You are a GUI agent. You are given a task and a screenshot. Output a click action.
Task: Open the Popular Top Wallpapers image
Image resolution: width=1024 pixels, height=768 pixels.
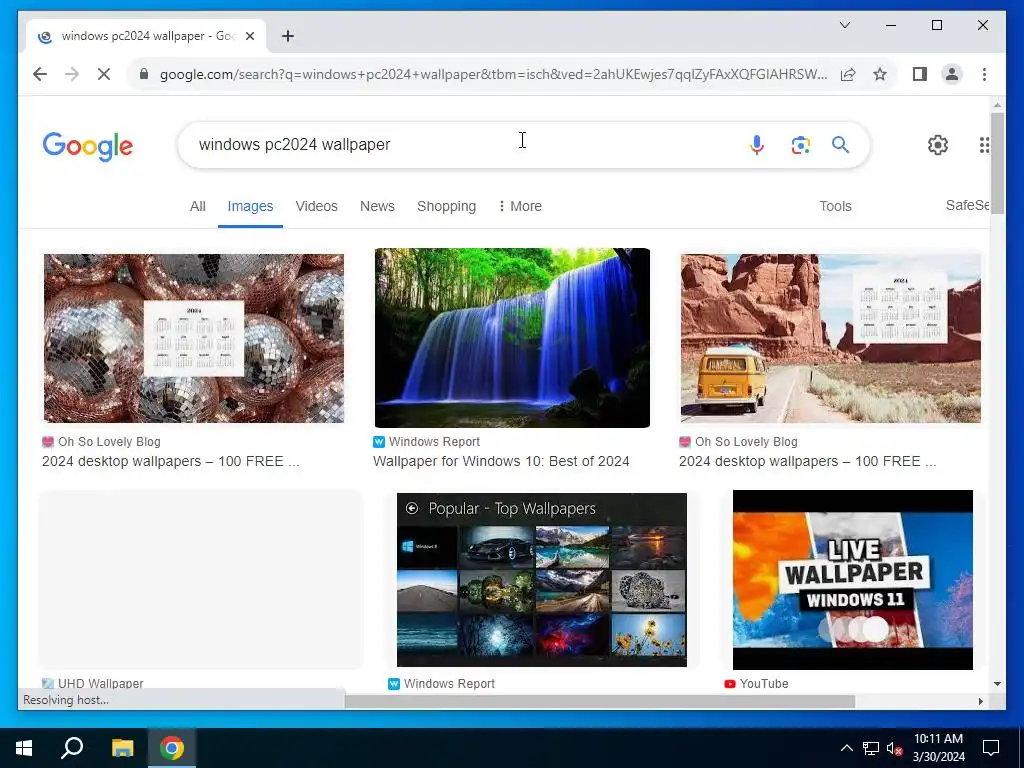pos(542,580)
